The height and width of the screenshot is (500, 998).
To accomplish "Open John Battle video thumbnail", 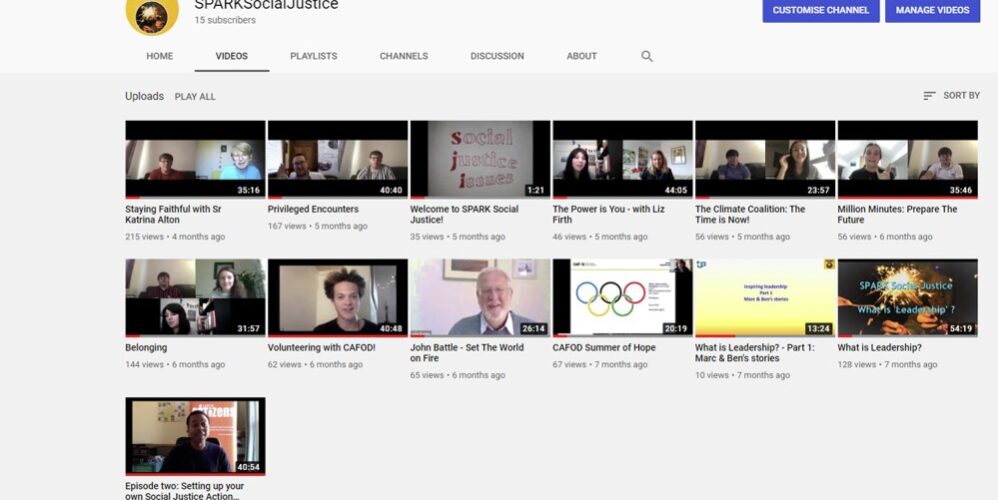I will [481, 298].
